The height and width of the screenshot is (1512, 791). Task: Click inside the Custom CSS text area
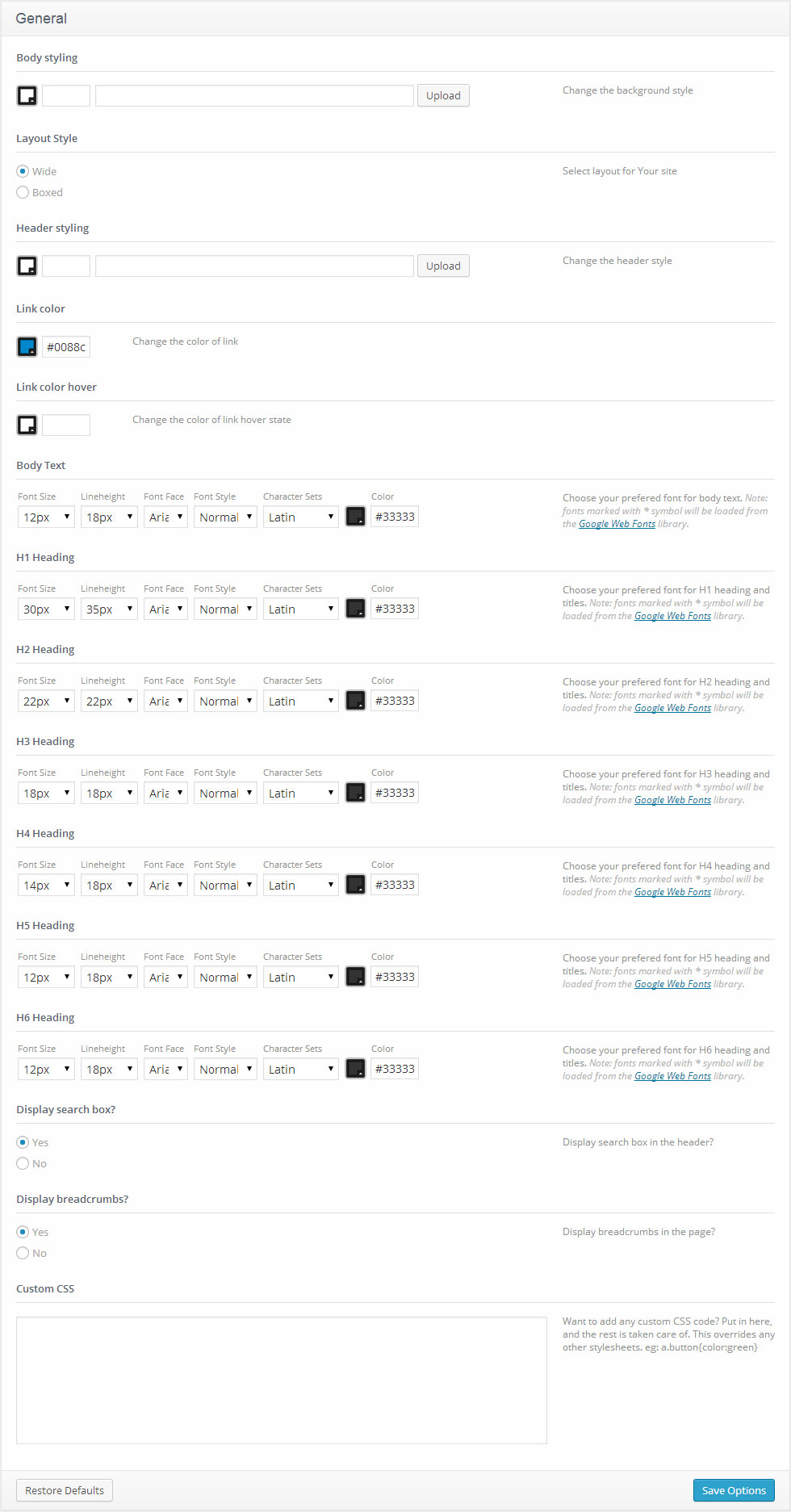(281, 1380)
